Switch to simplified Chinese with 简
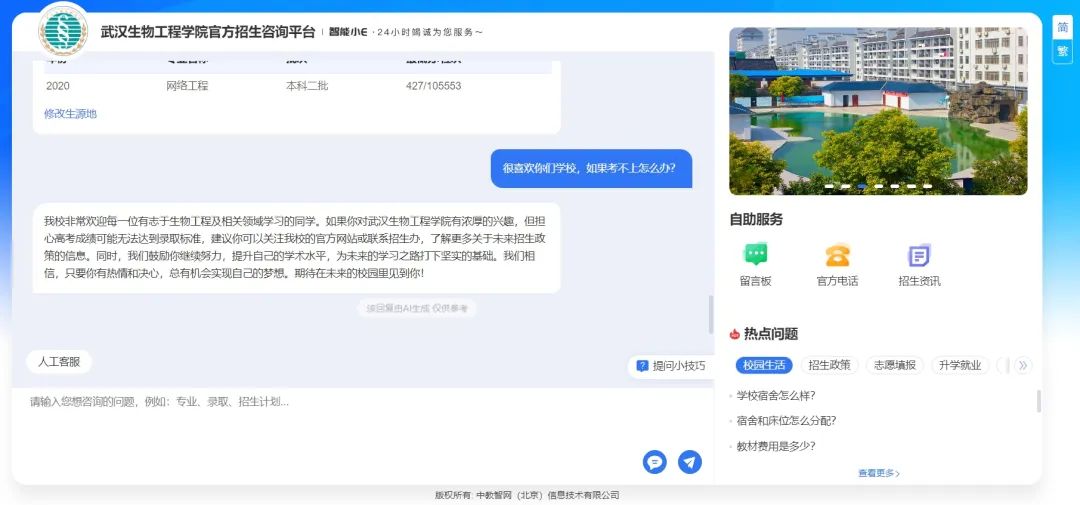Image resolution: width=1080 pixels, height=505 pixels. click(x=1062, y=28)
